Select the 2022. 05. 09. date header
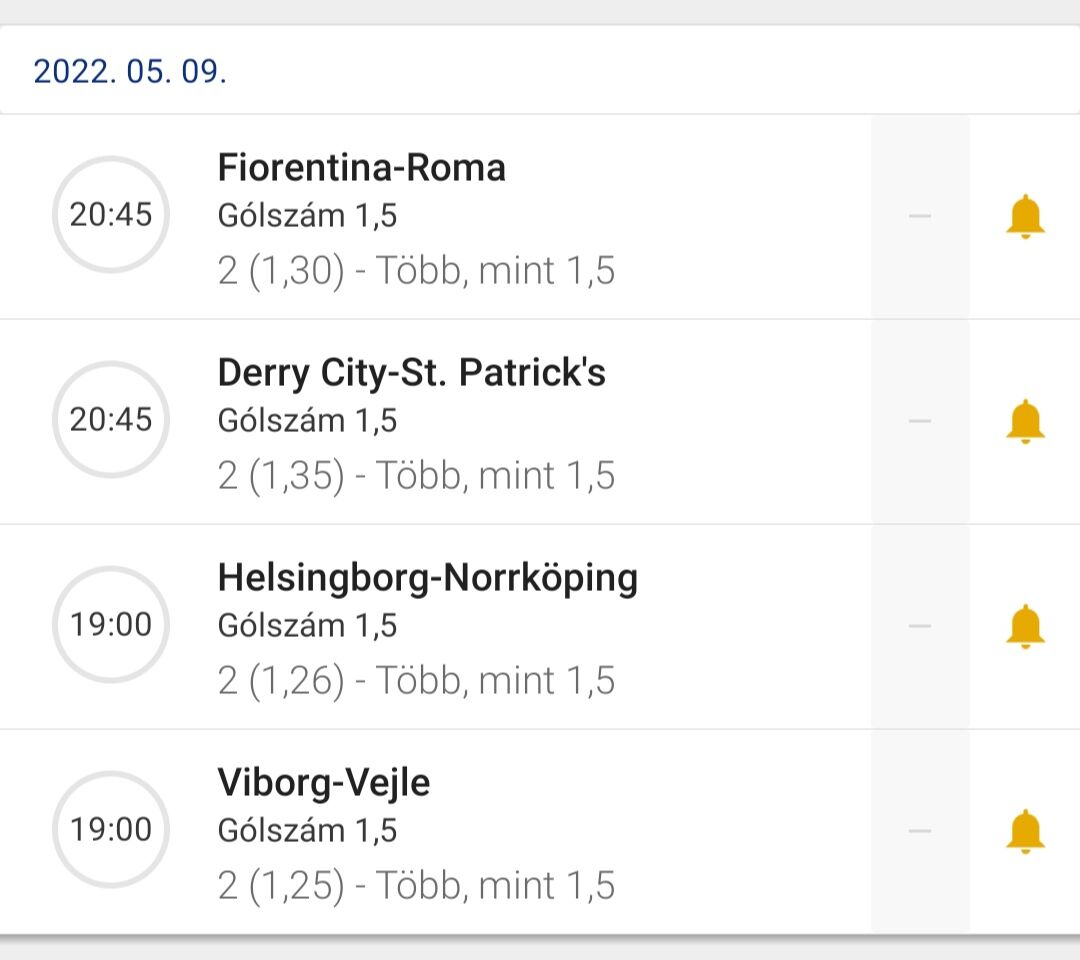This screenshot has height=960, width=1080. coord(130,72)
